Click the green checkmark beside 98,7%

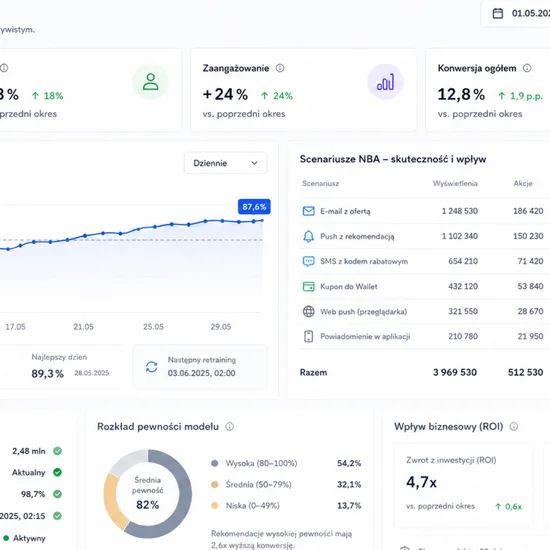pyautogui.click(x=58, y=494)
